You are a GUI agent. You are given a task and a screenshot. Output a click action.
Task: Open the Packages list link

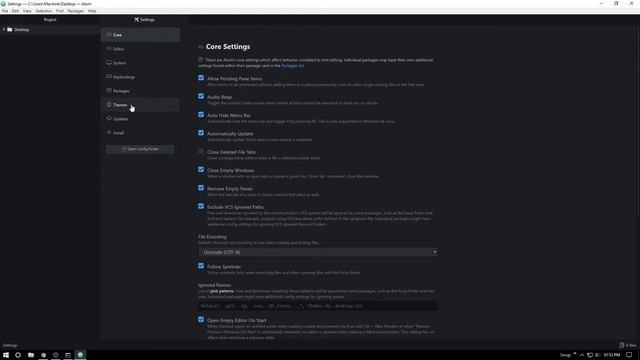click(x=292, y=66)
